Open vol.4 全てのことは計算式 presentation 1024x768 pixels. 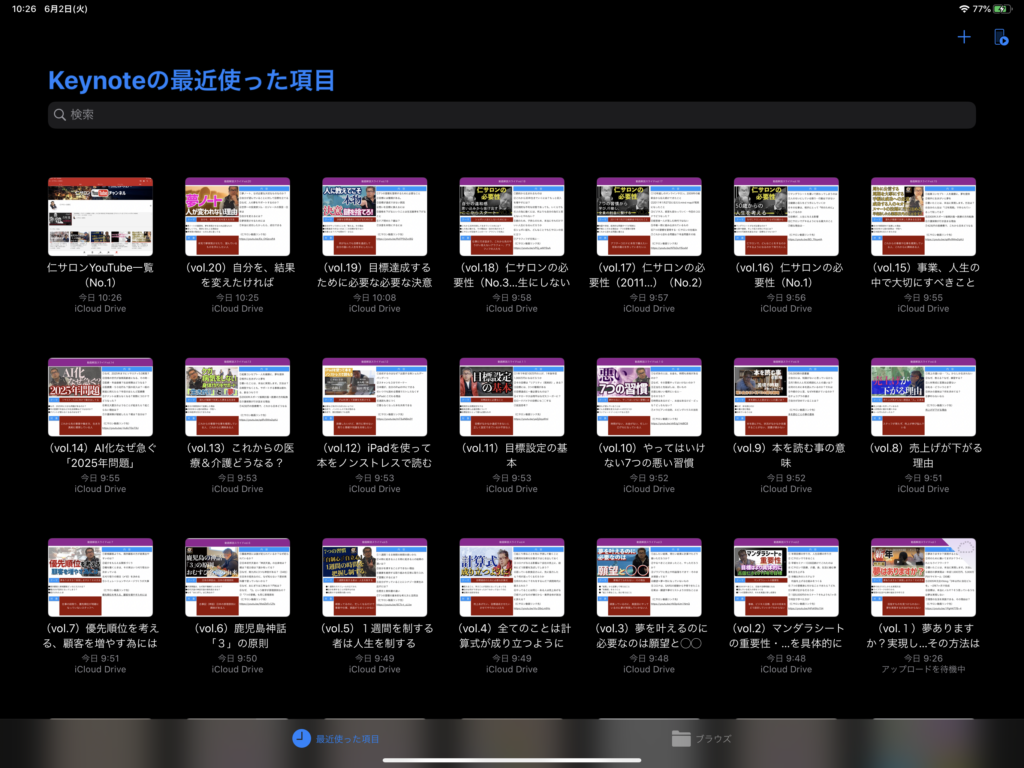(512, 577)
